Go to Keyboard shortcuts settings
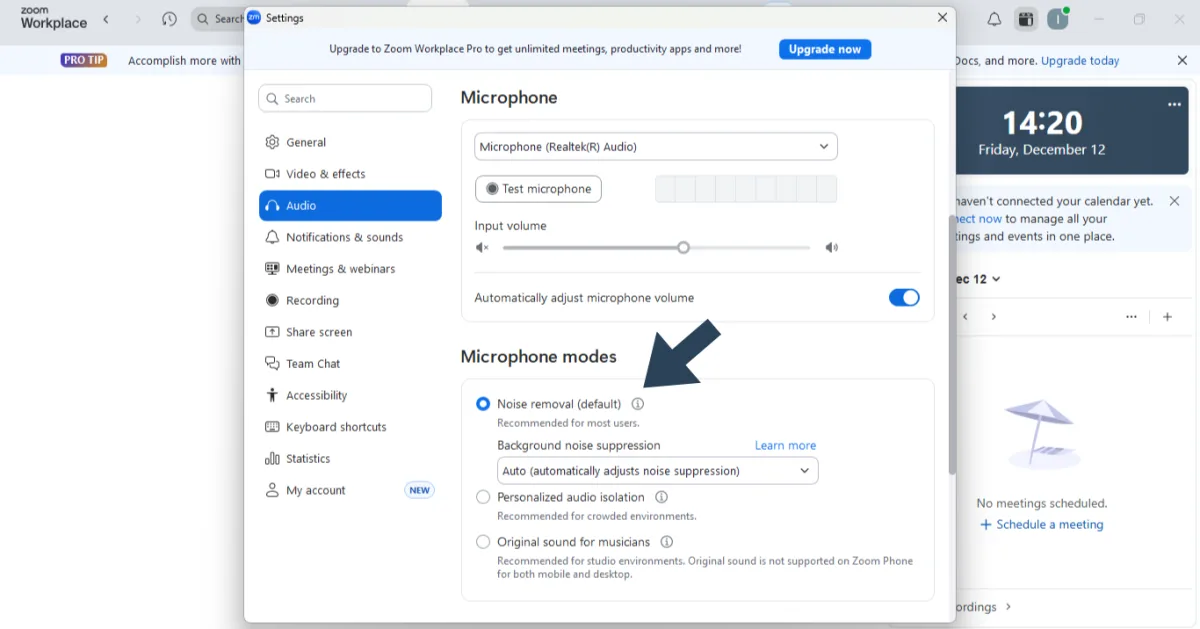Screen dimensions: 1200x629 click(336, 427)
